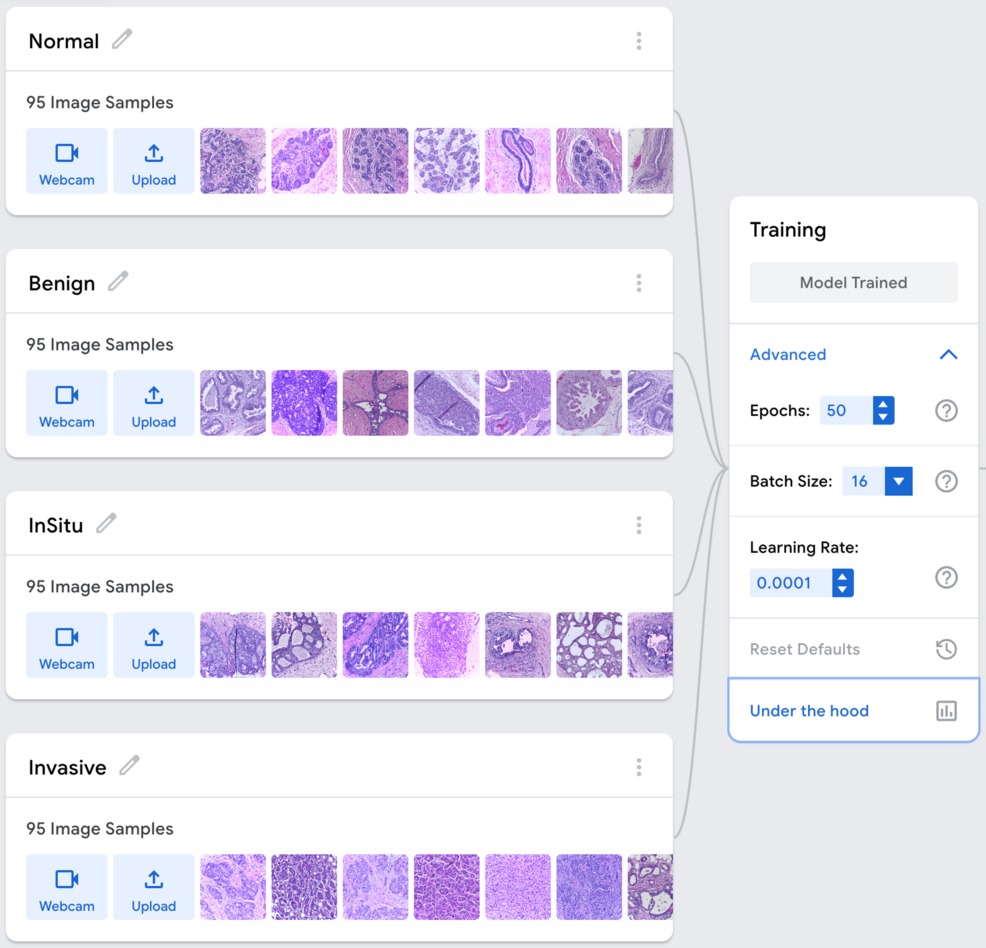This screenshot has height=948, width=986.
Task: Click the upload icon in the Invasive class
Action: tap(153, 878)
